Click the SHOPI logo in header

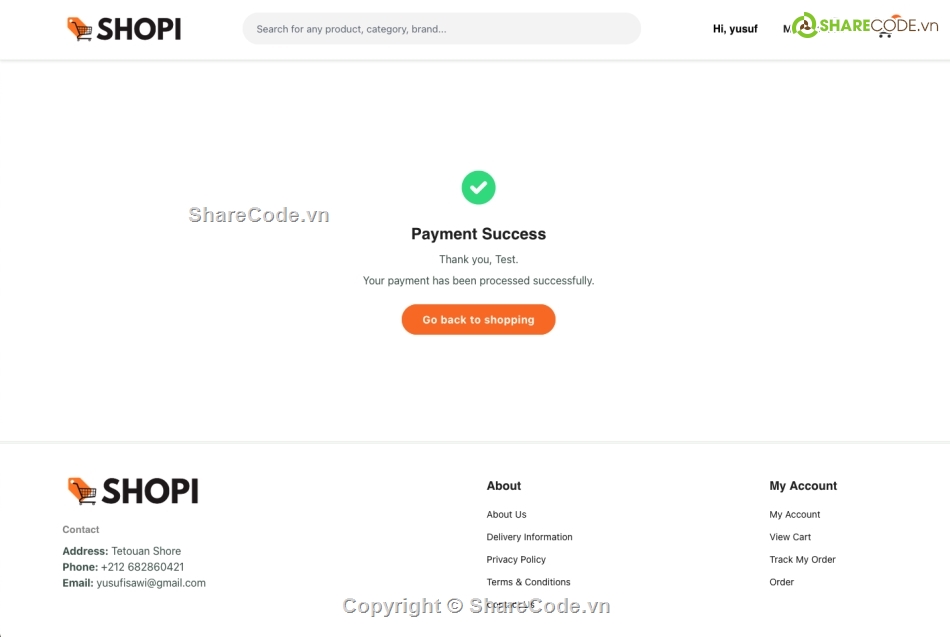[x=124, y=28]
